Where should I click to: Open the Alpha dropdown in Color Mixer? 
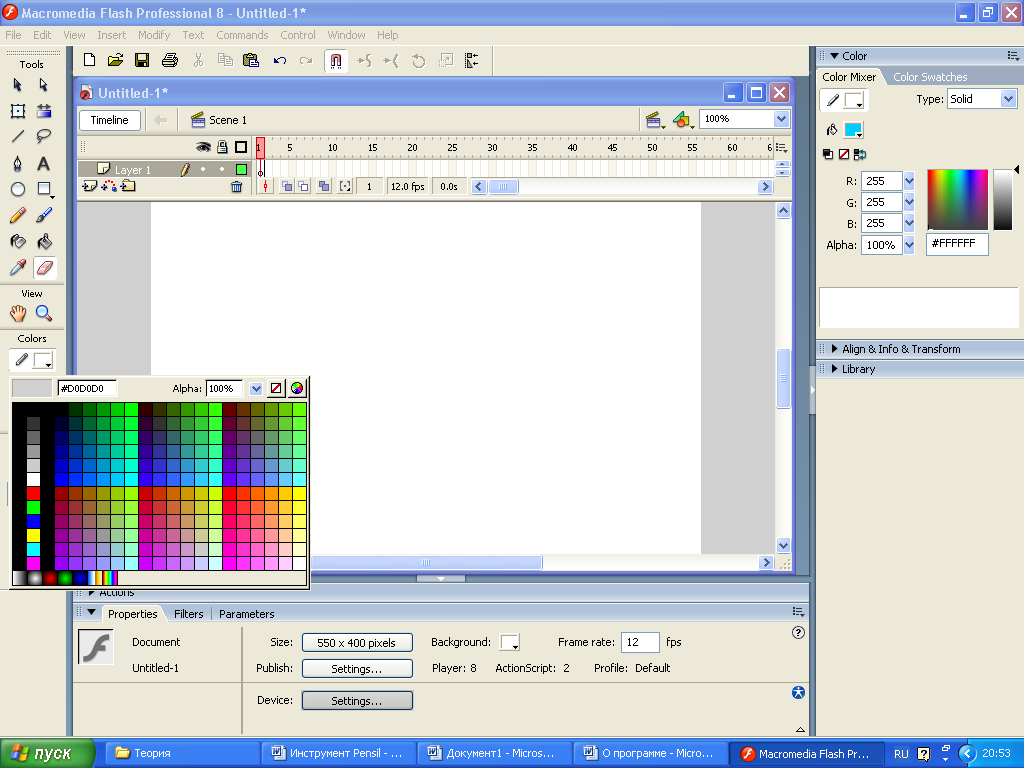click(909, 246)
